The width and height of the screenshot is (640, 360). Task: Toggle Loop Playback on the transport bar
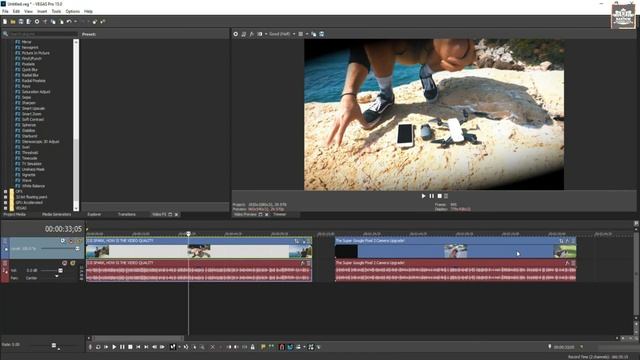(x=98, y=347)
